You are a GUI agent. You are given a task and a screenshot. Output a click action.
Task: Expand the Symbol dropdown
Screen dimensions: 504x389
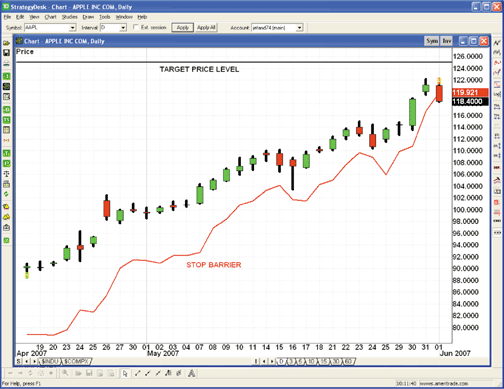click(x=73, y=28)
